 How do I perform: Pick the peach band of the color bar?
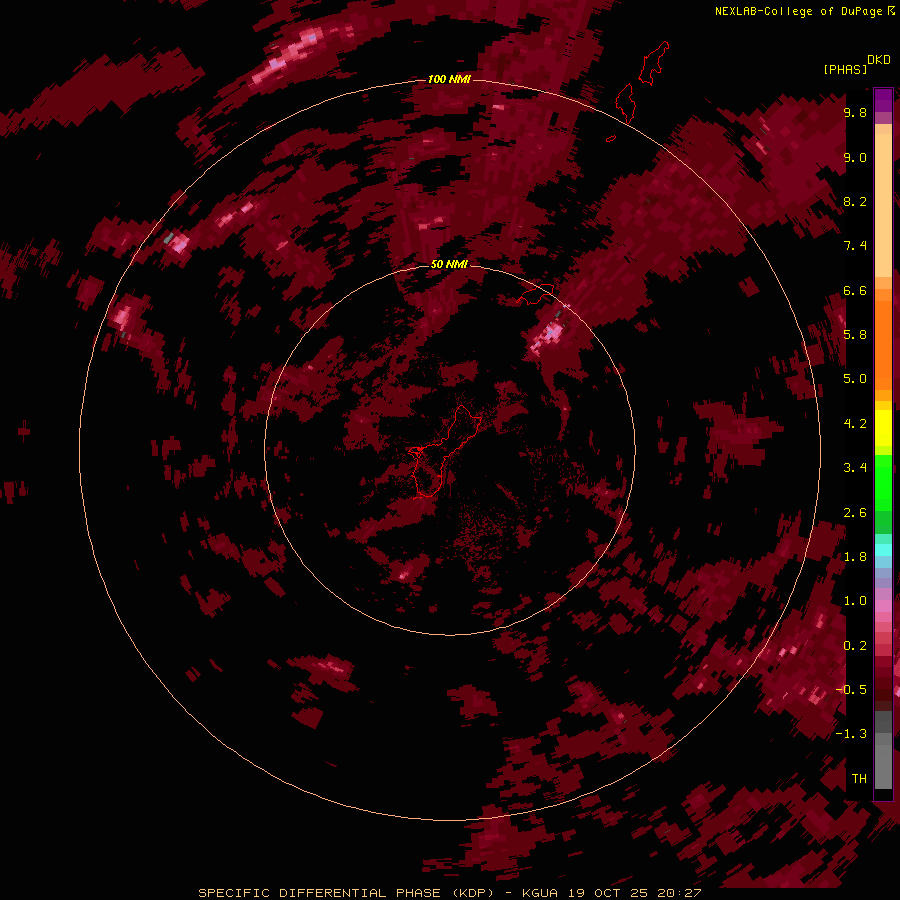(x=883, y=205)
